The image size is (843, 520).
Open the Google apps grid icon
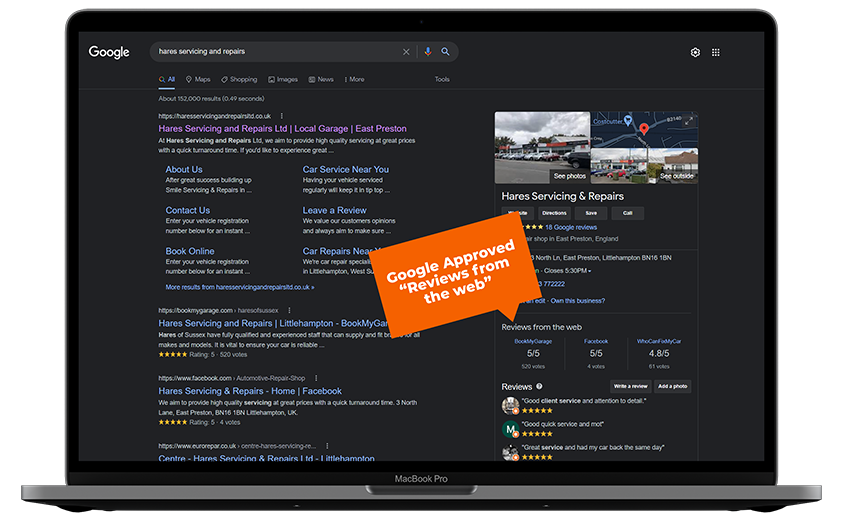coord(716,52)
